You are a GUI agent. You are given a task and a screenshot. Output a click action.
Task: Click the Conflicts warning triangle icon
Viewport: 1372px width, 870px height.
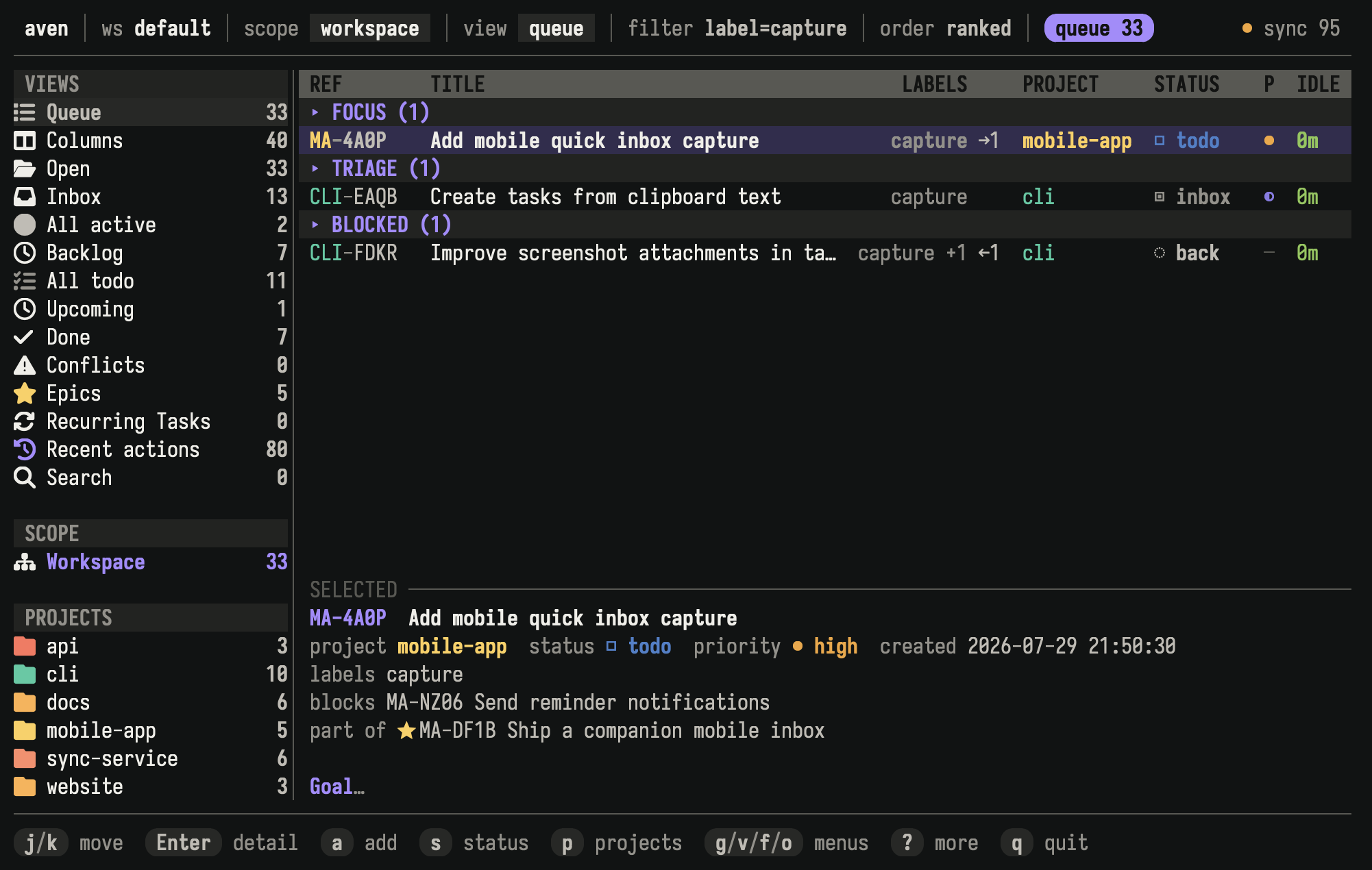pyautogui.click(x=25, y=365)
